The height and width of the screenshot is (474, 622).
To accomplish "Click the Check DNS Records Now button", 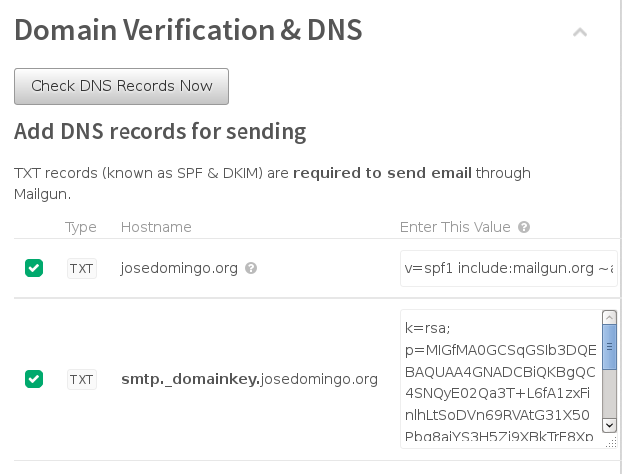I will [121, 86].
